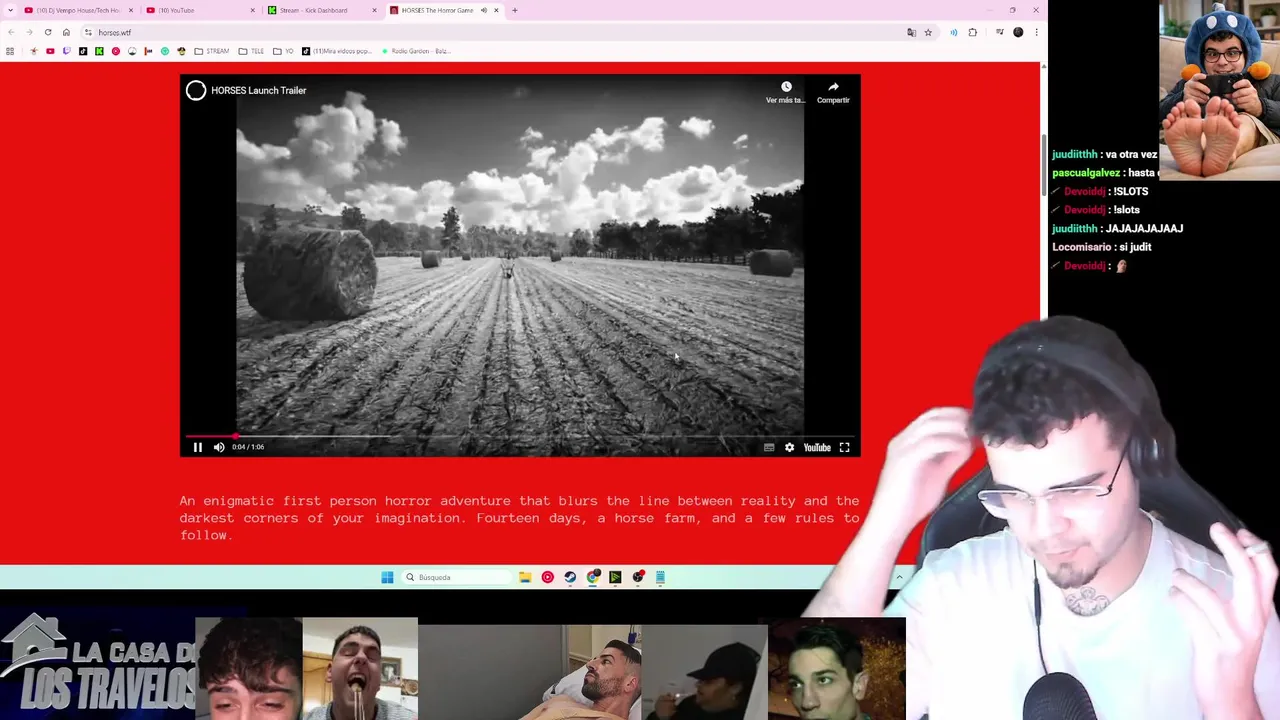Viewport: 1280px width, 720px height.
Task: Mute the HORSES tab using speaker icon
Action: (x=484, y=10)
